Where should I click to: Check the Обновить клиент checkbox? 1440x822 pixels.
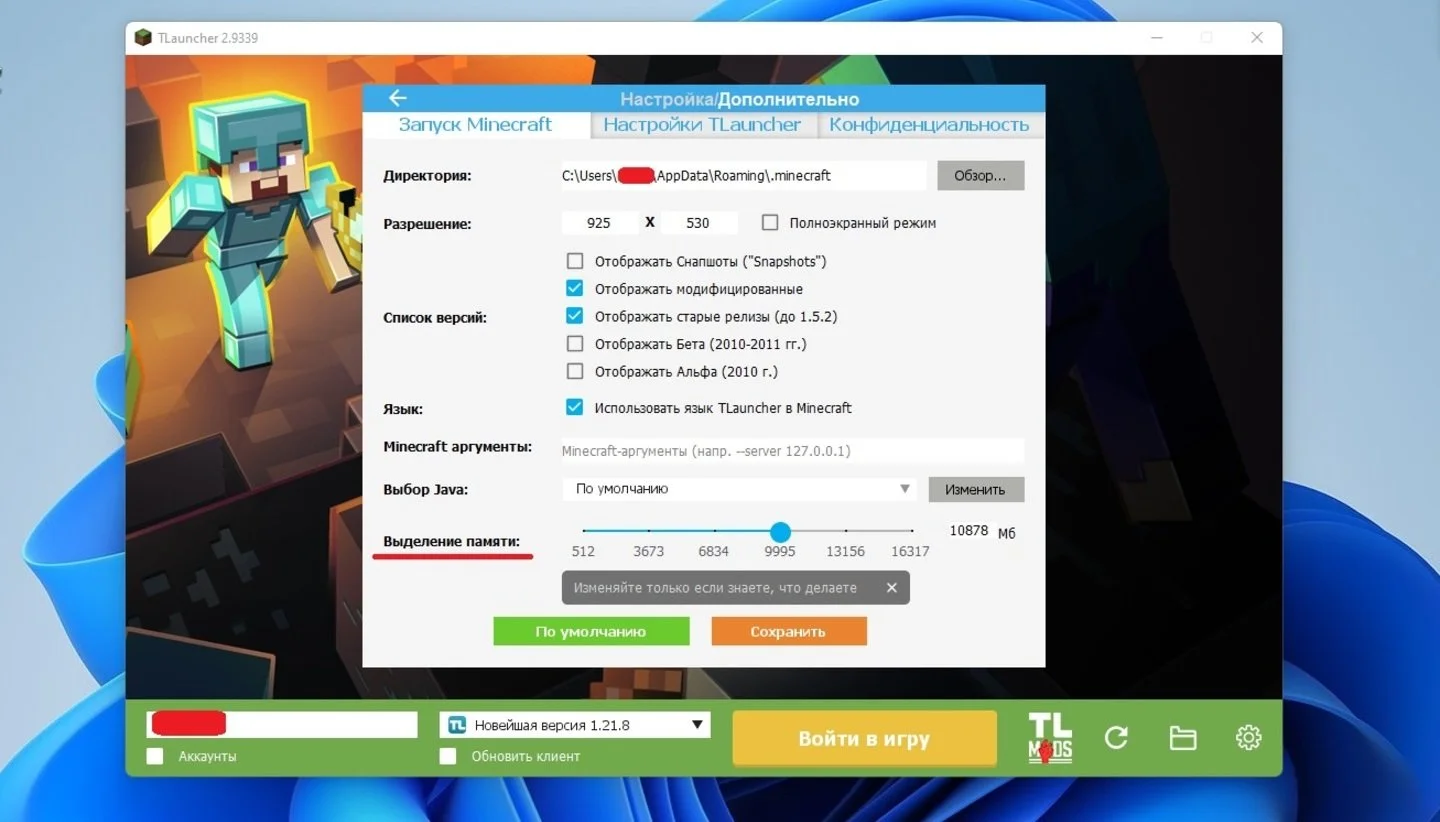point(448,756)
